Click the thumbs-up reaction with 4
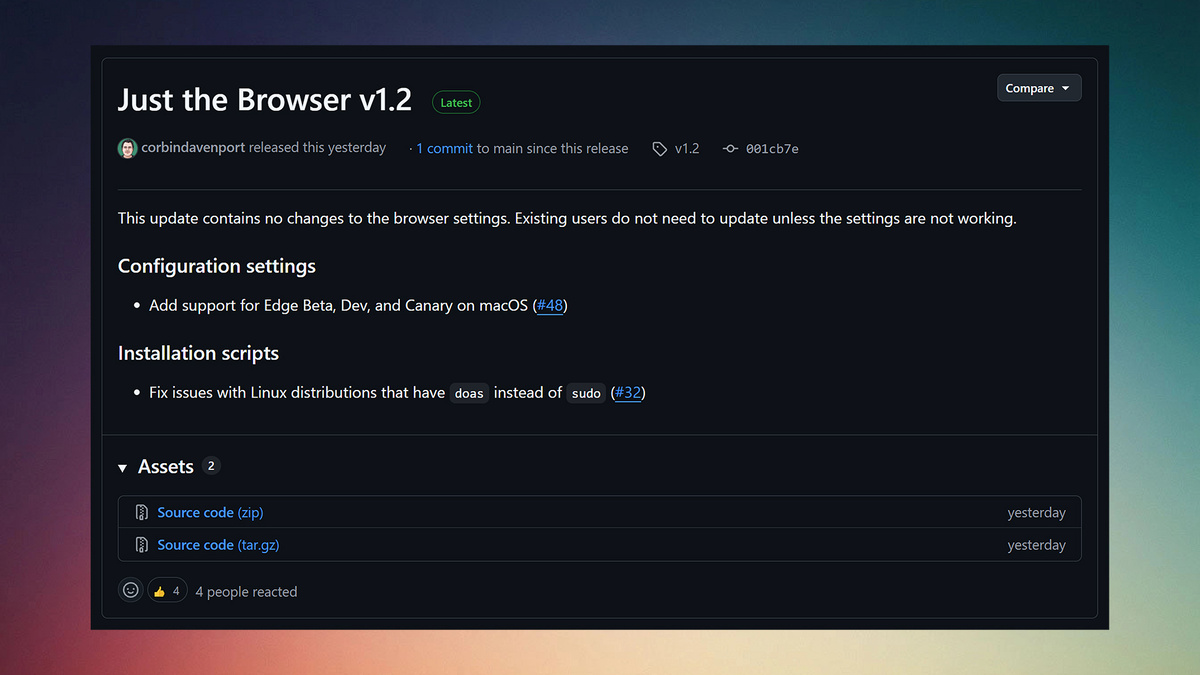 click(167, 591)
